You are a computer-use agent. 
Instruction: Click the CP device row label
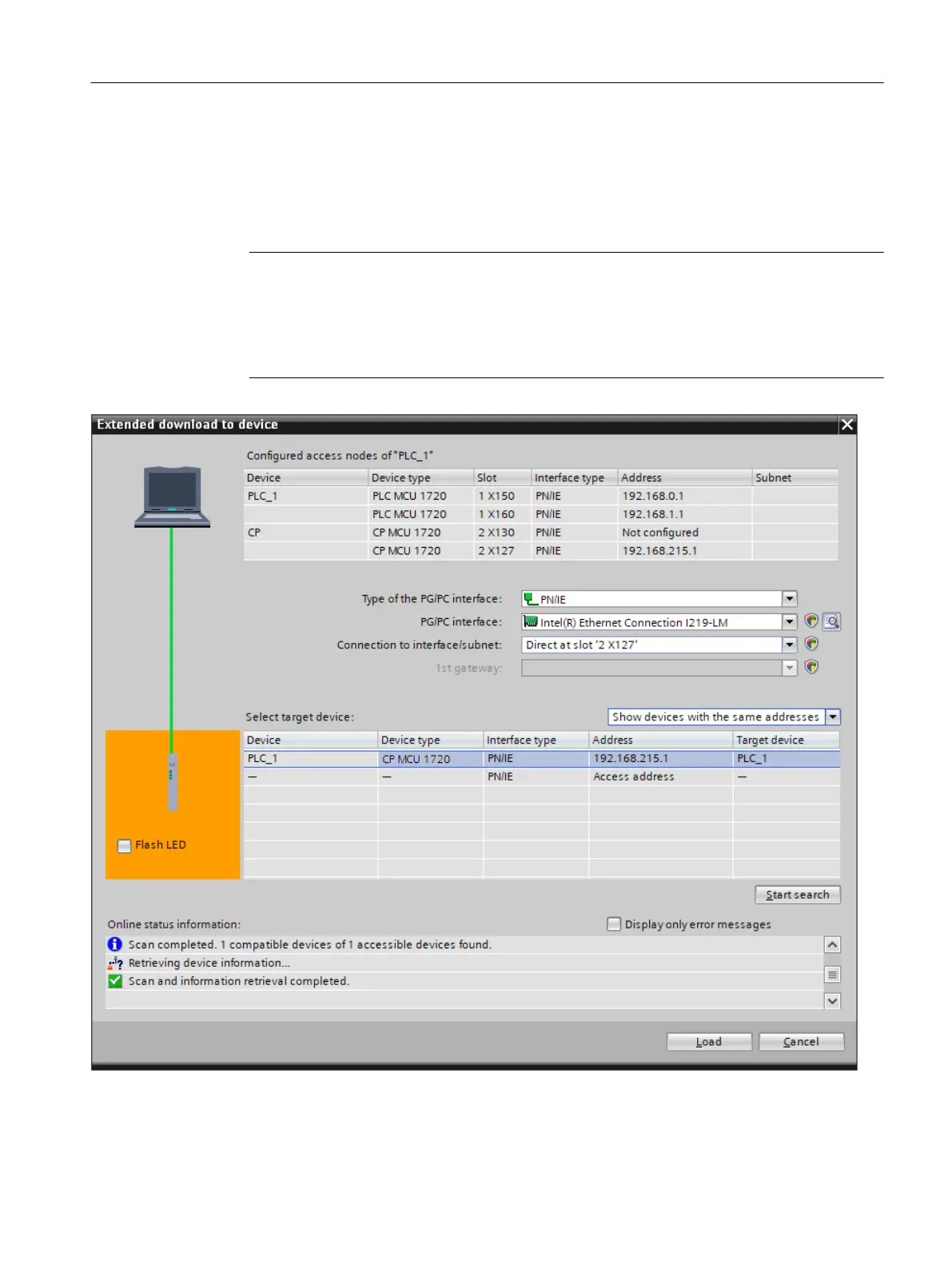tap(254, 533)
